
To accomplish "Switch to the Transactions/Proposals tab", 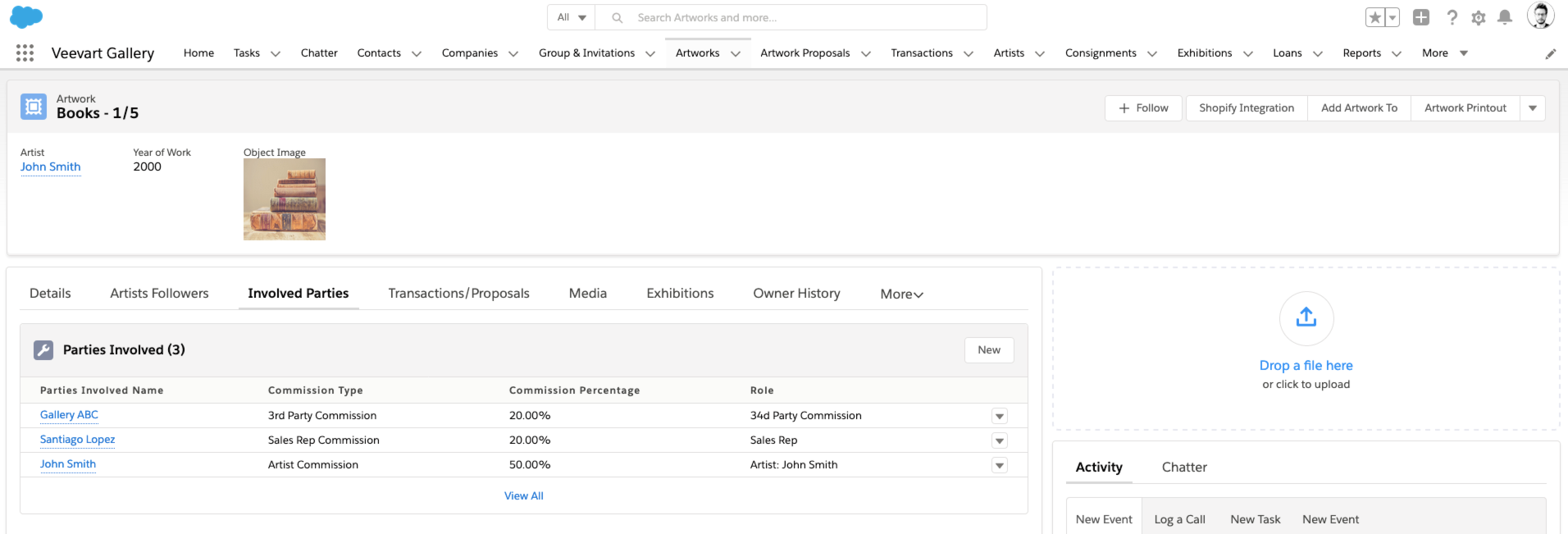I will click(458, 294).
